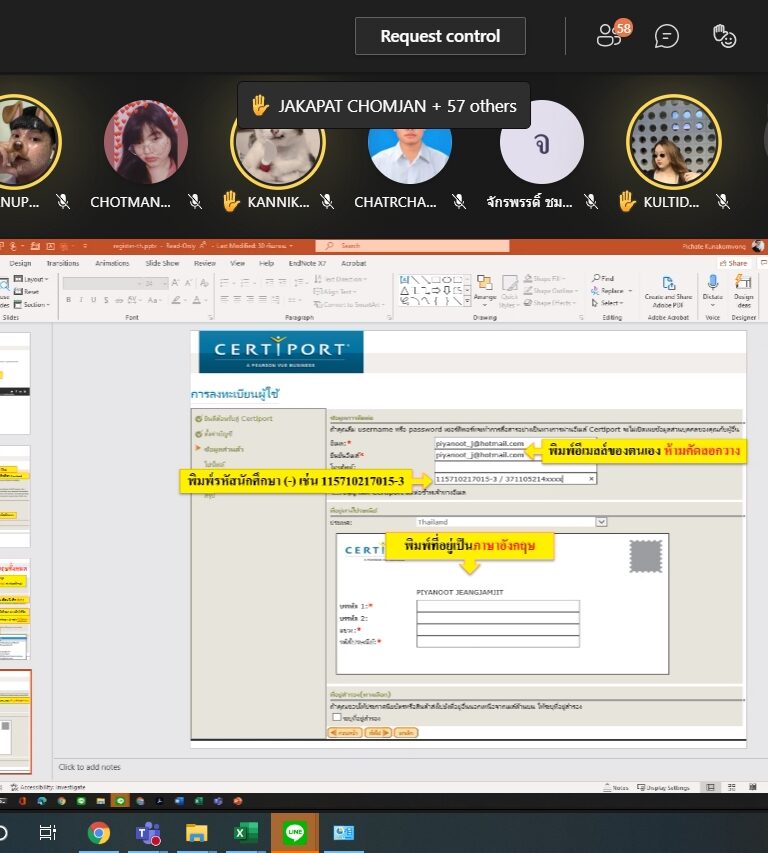The width and height of the screenshot is (768, 853).
Task: Expand the Align Text dropdown
Action: pyautogui.click(x=336, y=292)
